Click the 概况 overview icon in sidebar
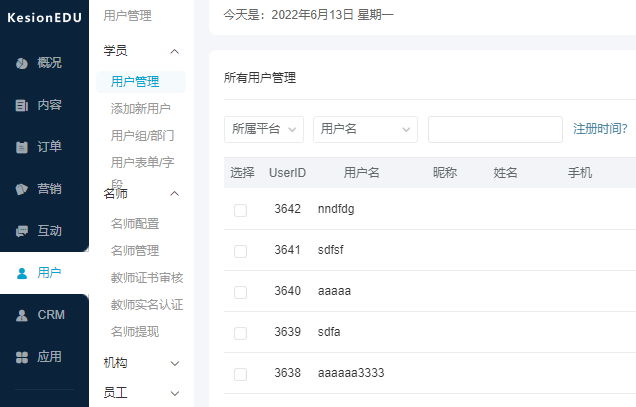The height and width of the screenshot is (407, 636). pos(22,63)
